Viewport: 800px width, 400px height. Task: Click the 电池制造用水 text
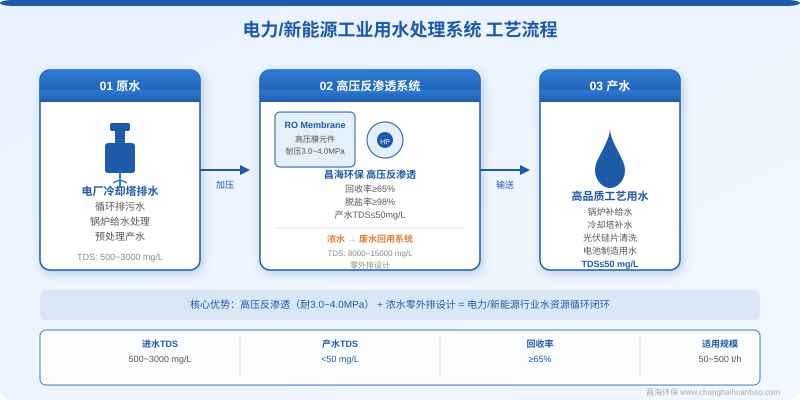pos(610,251)
